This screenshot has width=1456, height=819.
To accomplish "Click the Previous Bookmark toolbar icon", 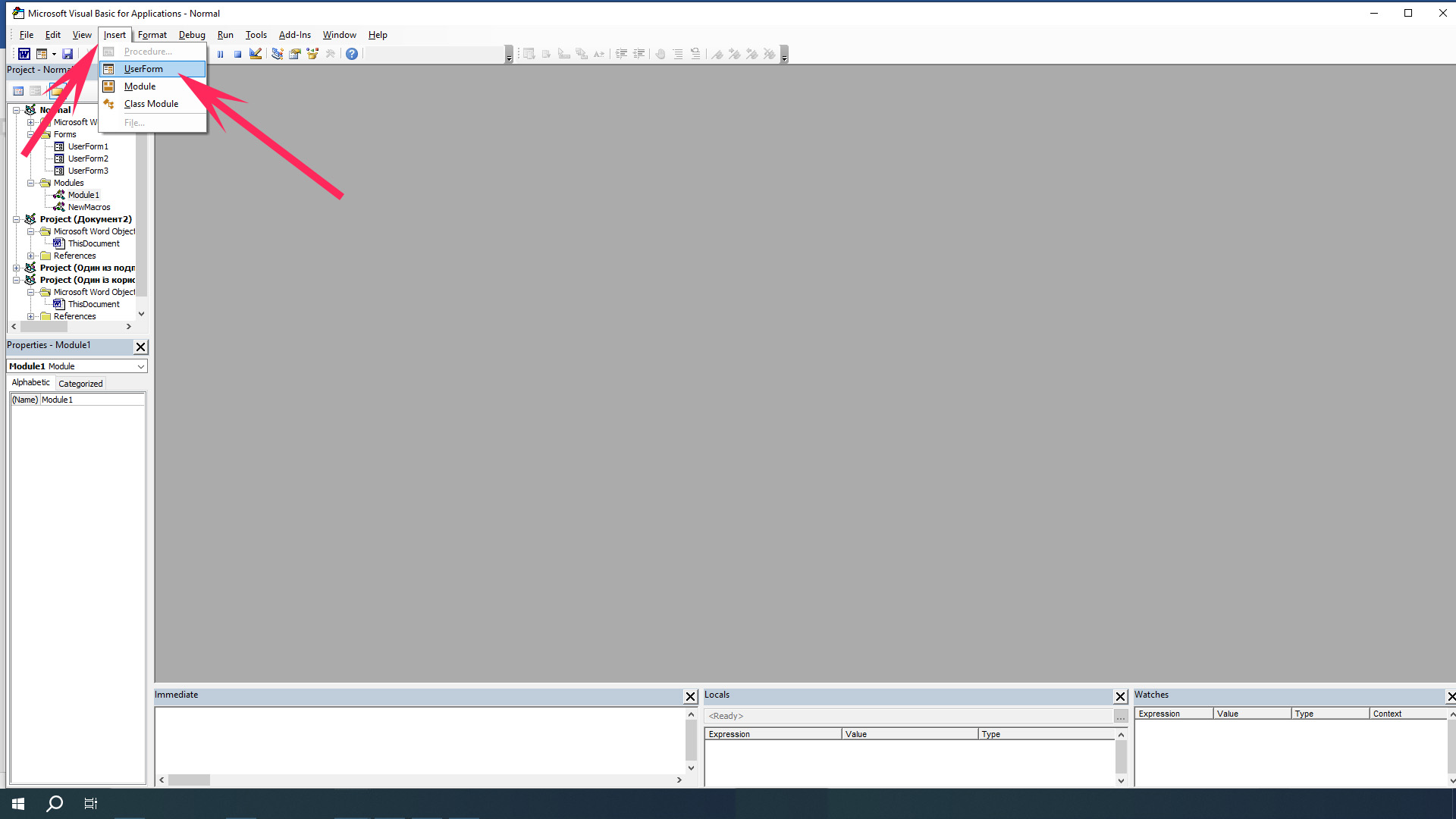I will (752, 54).
